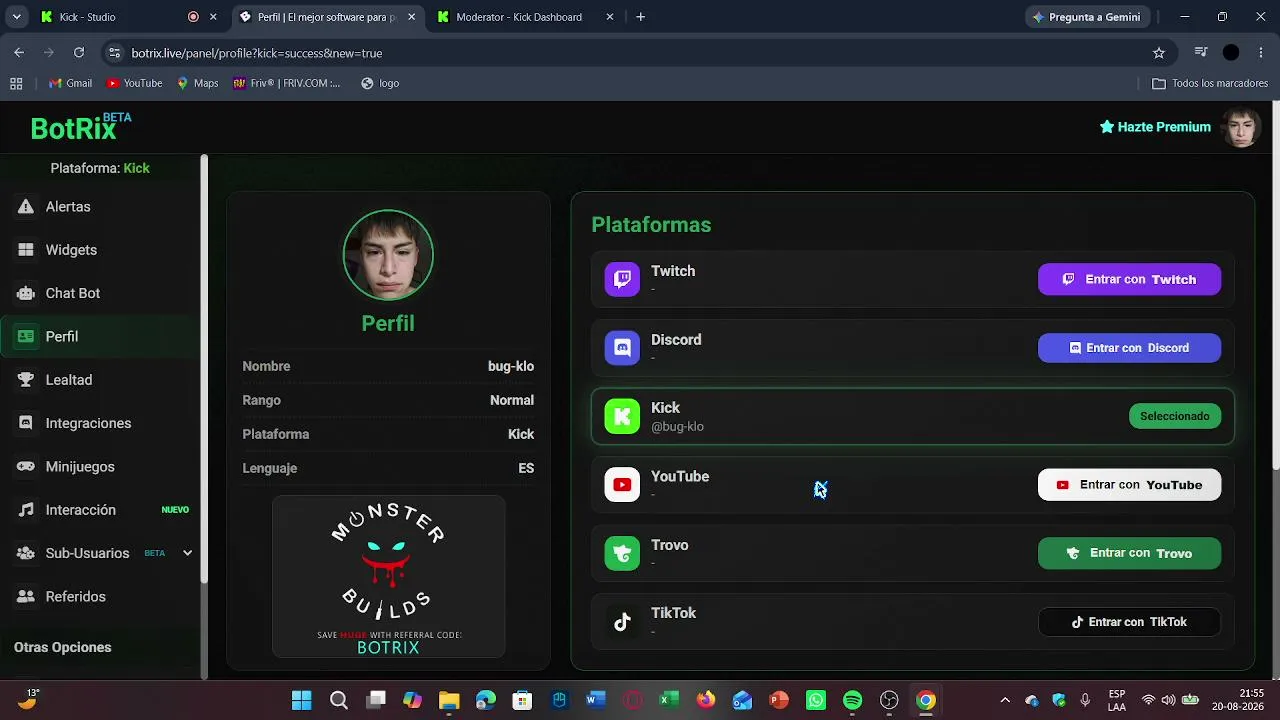This screenshot has height=720, width=1280.
Task: Click the Lealtad trophy icon
Action: coord(26,380)
